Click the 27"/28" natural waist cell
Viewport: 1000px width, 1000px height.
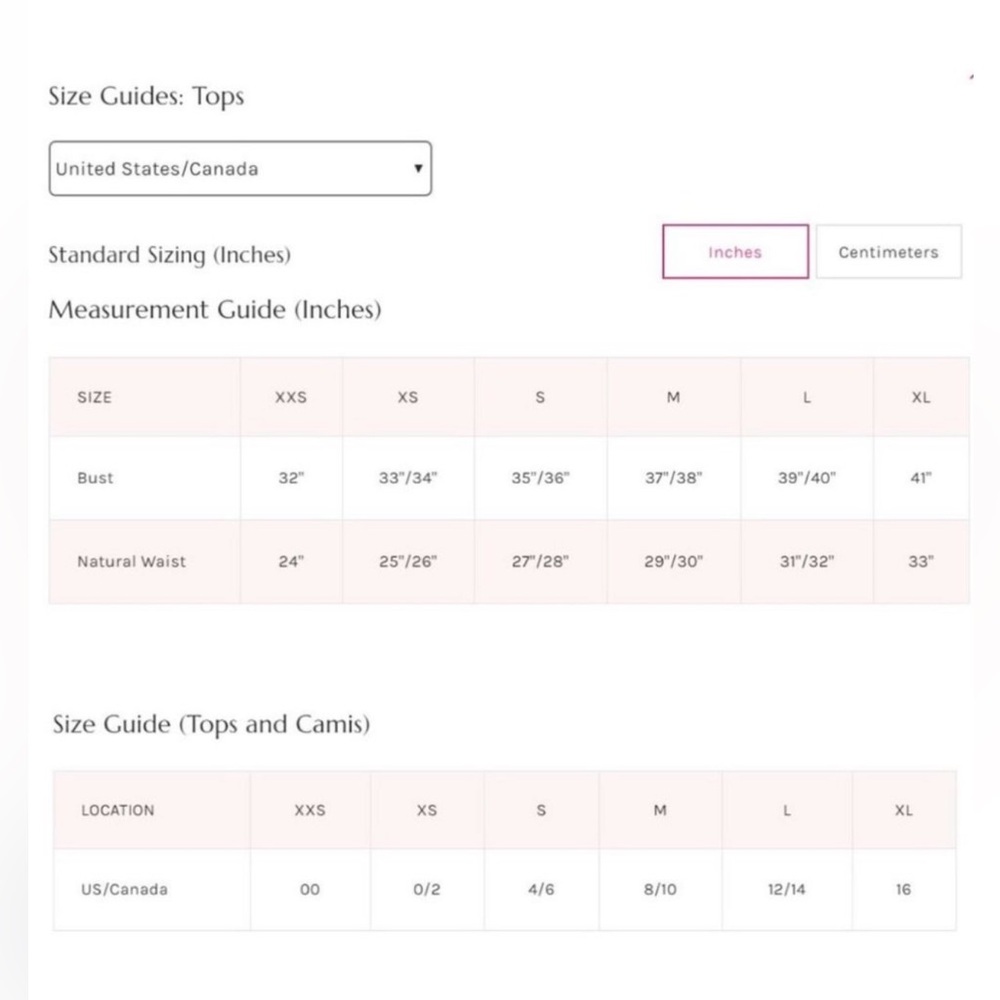click(540, 561)
